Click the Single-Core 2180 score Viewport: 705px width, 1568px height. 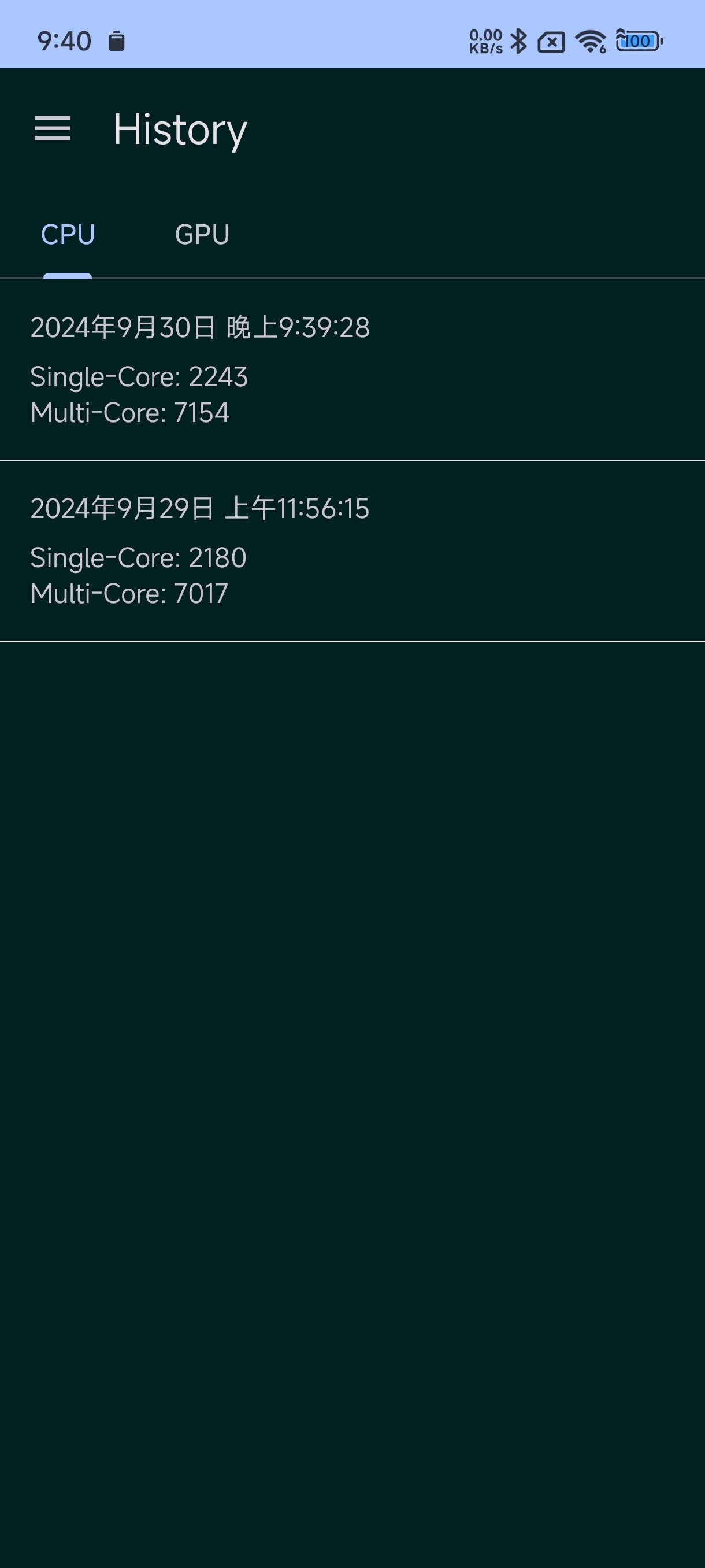tap(138, 557)
